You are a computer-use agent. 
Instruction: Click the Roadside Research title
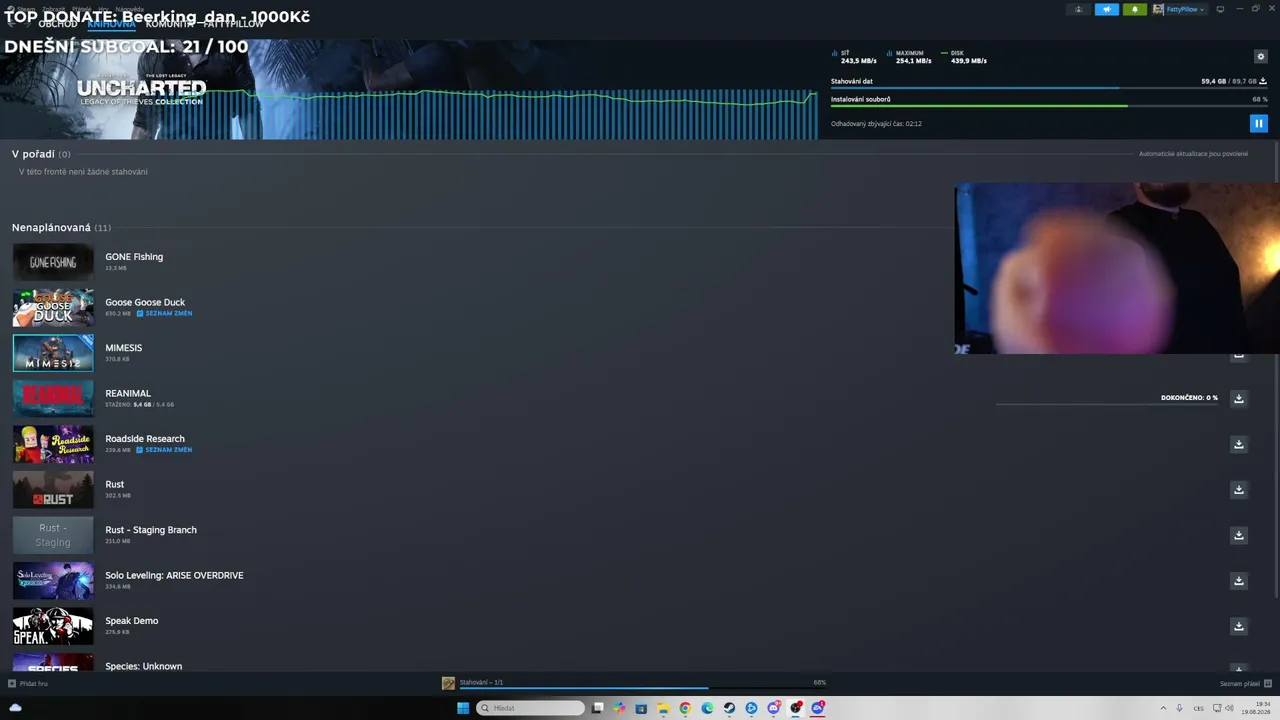pyautogui.click(x=145, y=439)
